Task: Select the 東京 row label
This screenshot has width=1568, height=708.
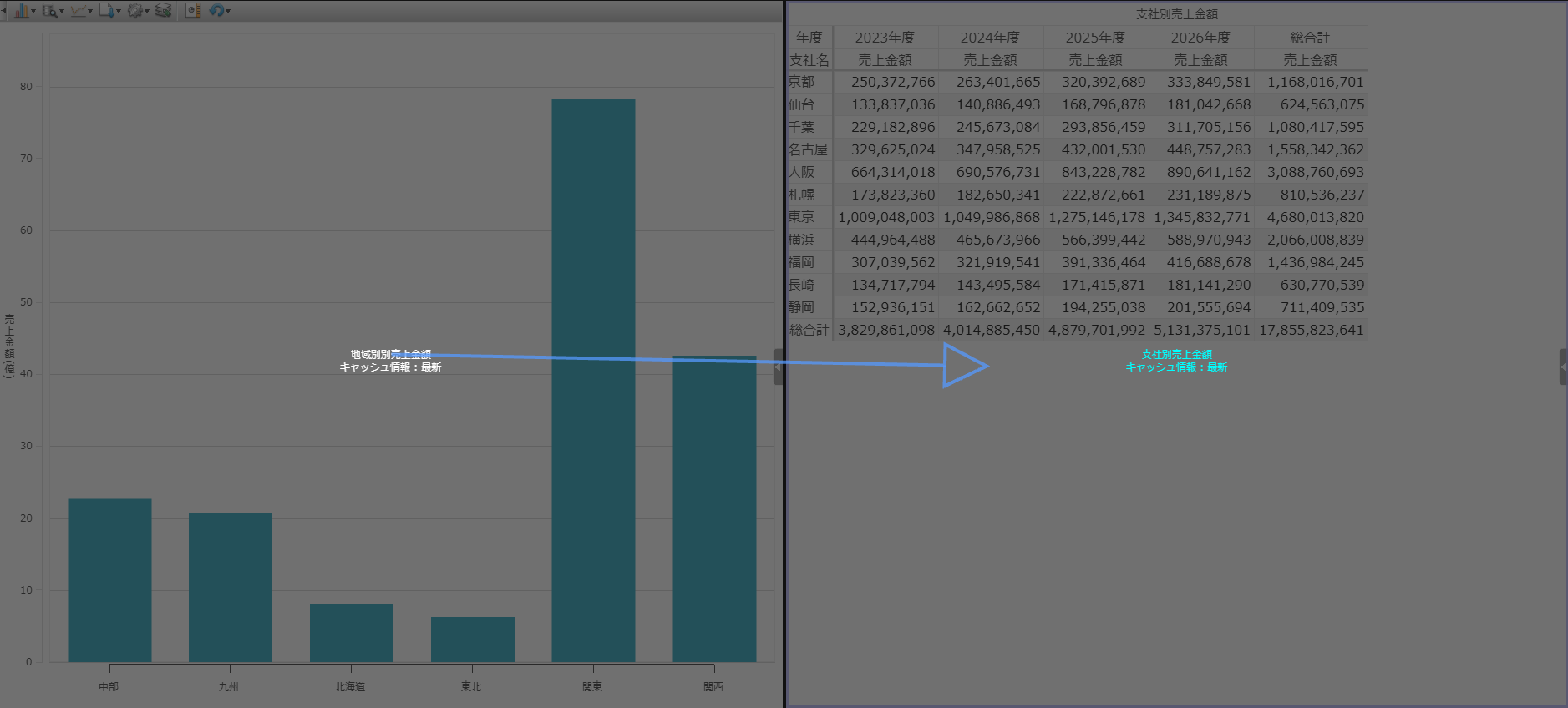Action: [802, 217]
